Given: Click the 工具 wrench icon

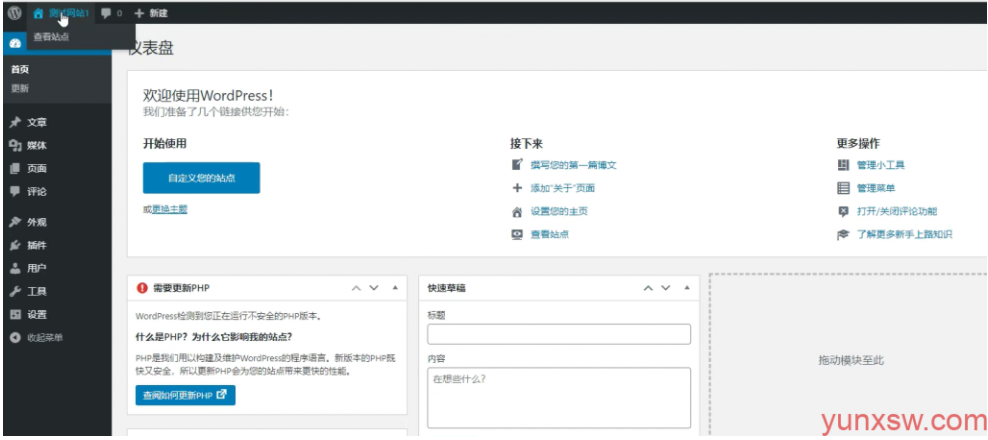Looking at the screenshot, I should pos(16,292).
